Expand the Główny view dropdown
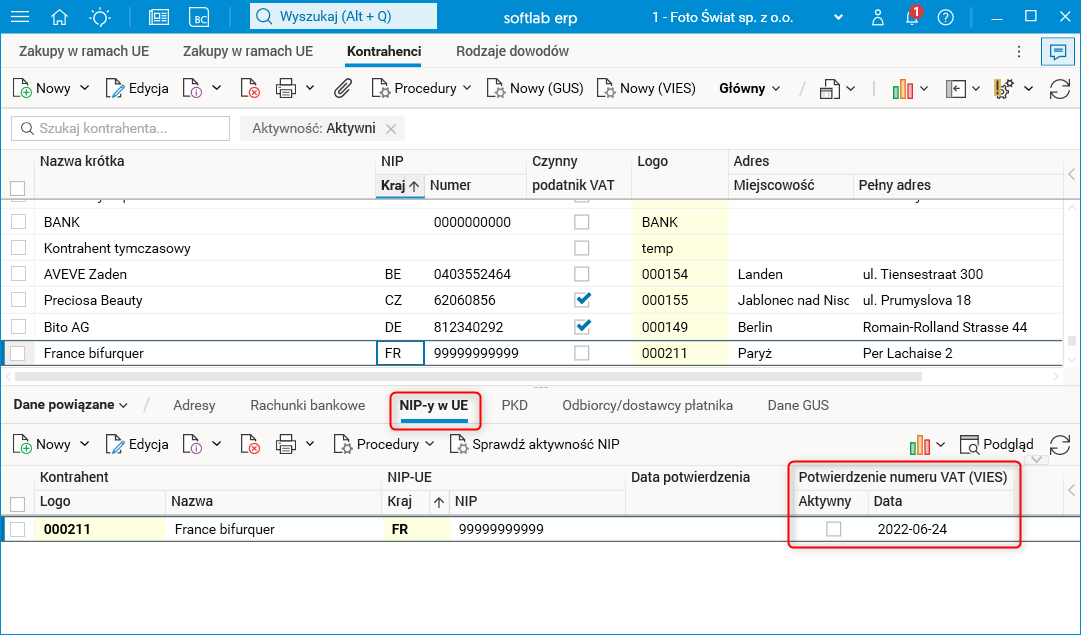1081x635 pixels. (749, 89)
